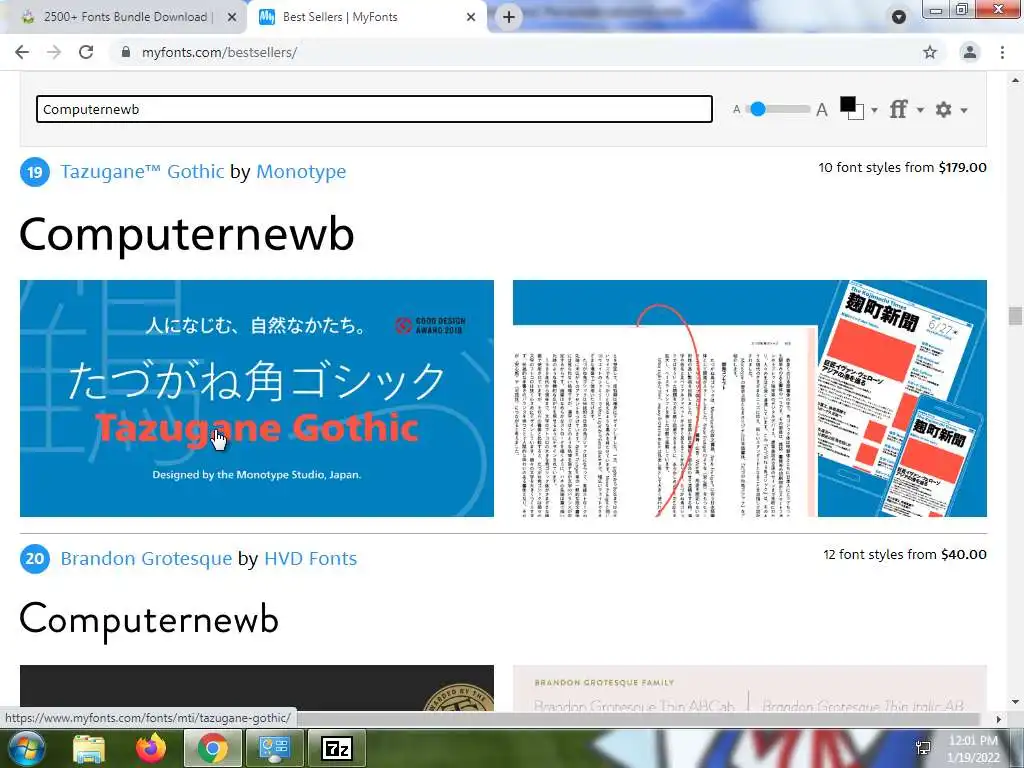Click the rank 20 badge
1024x768 pixels.
tap(35, 558)
